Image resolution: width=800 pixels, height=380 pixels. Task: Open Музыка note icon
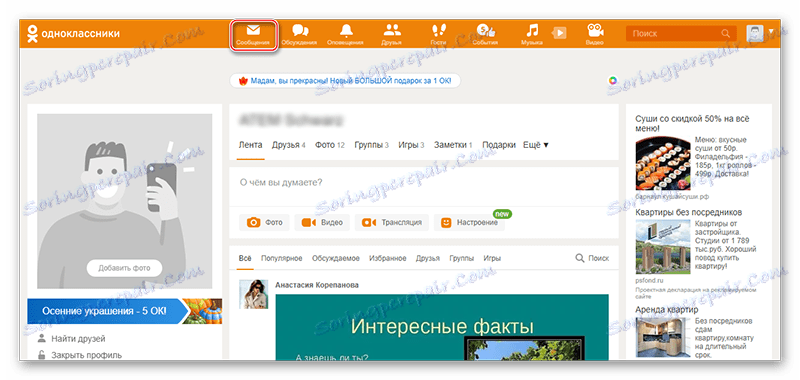pyautogui.click(x=532, y=34)
